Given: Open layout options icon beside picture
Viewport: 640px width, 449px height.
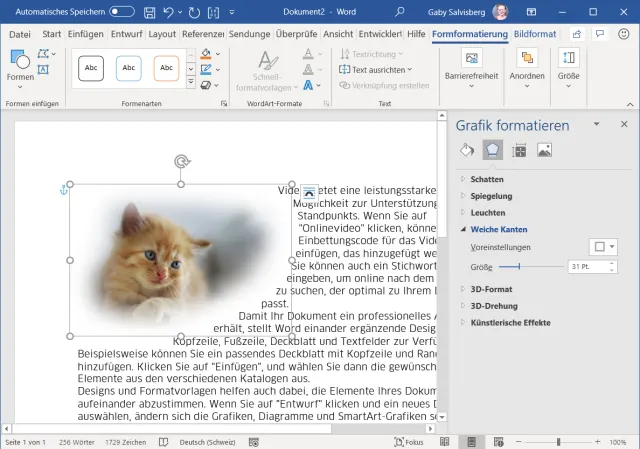Looking at the screenshot, I should click(309, 192).
